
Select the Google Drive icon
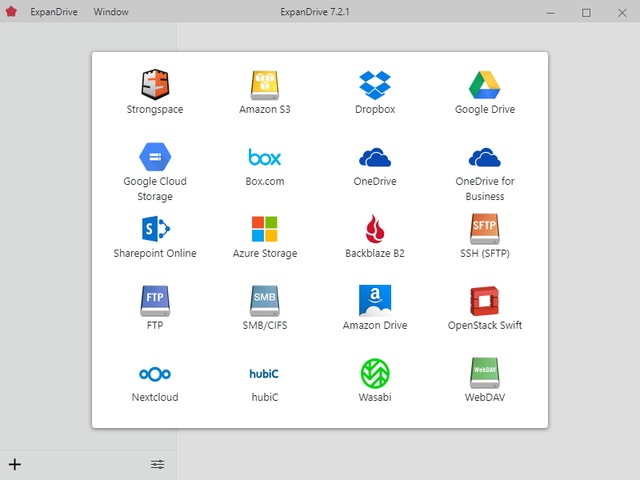[x=485, y=85]
